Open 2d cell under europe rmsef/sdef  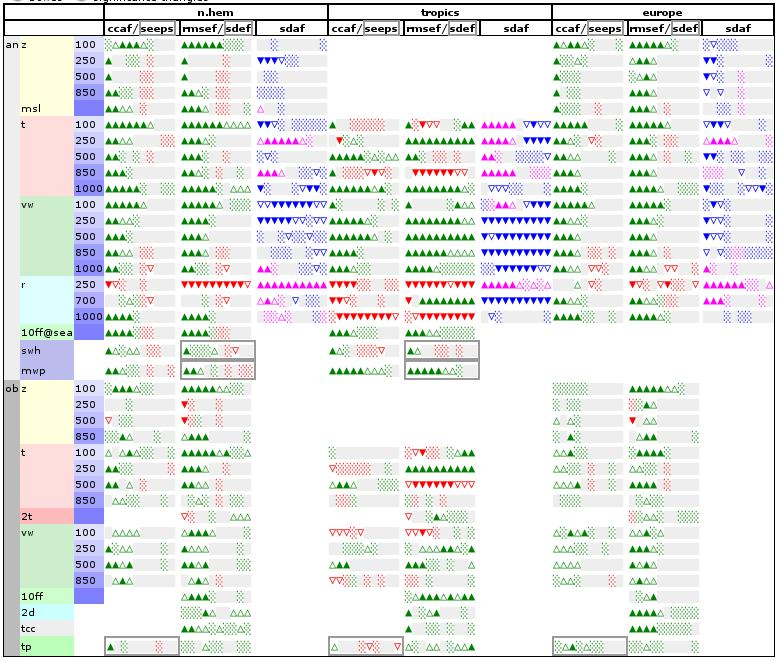[664, 613]
